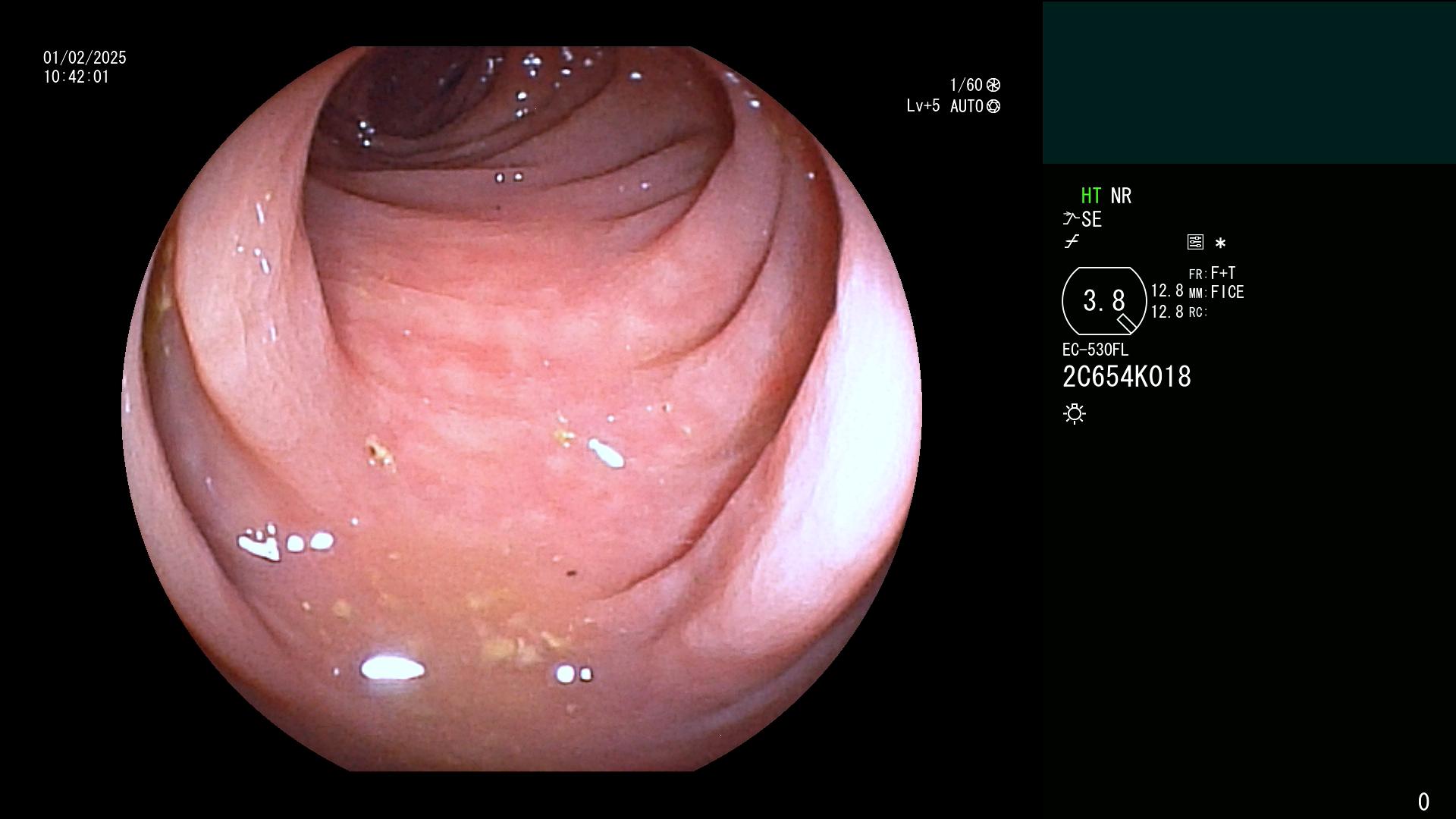Click the Lv+5 brightness level text
1456x819 pixels.
coord(923,106)
